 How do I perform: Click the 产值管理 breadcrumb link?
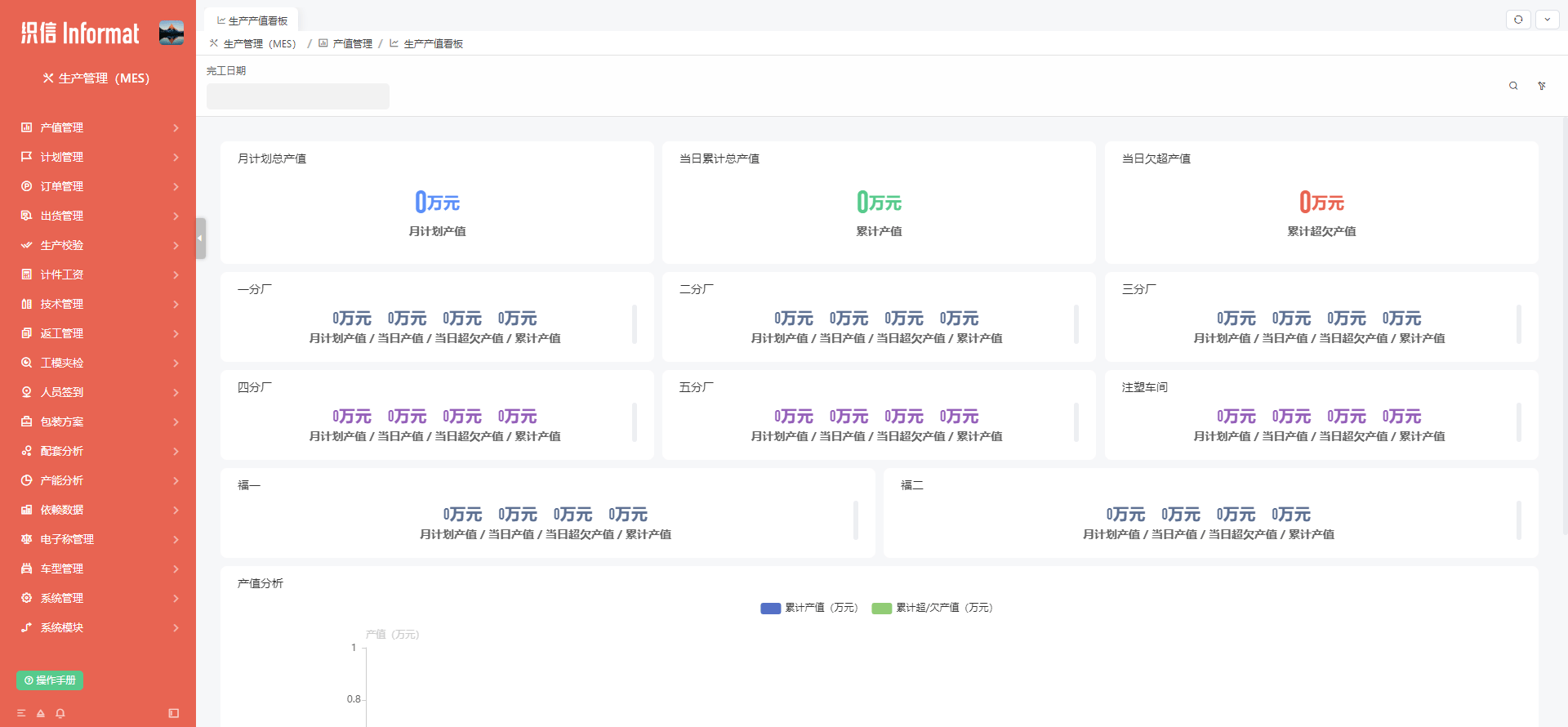[352, 44]
